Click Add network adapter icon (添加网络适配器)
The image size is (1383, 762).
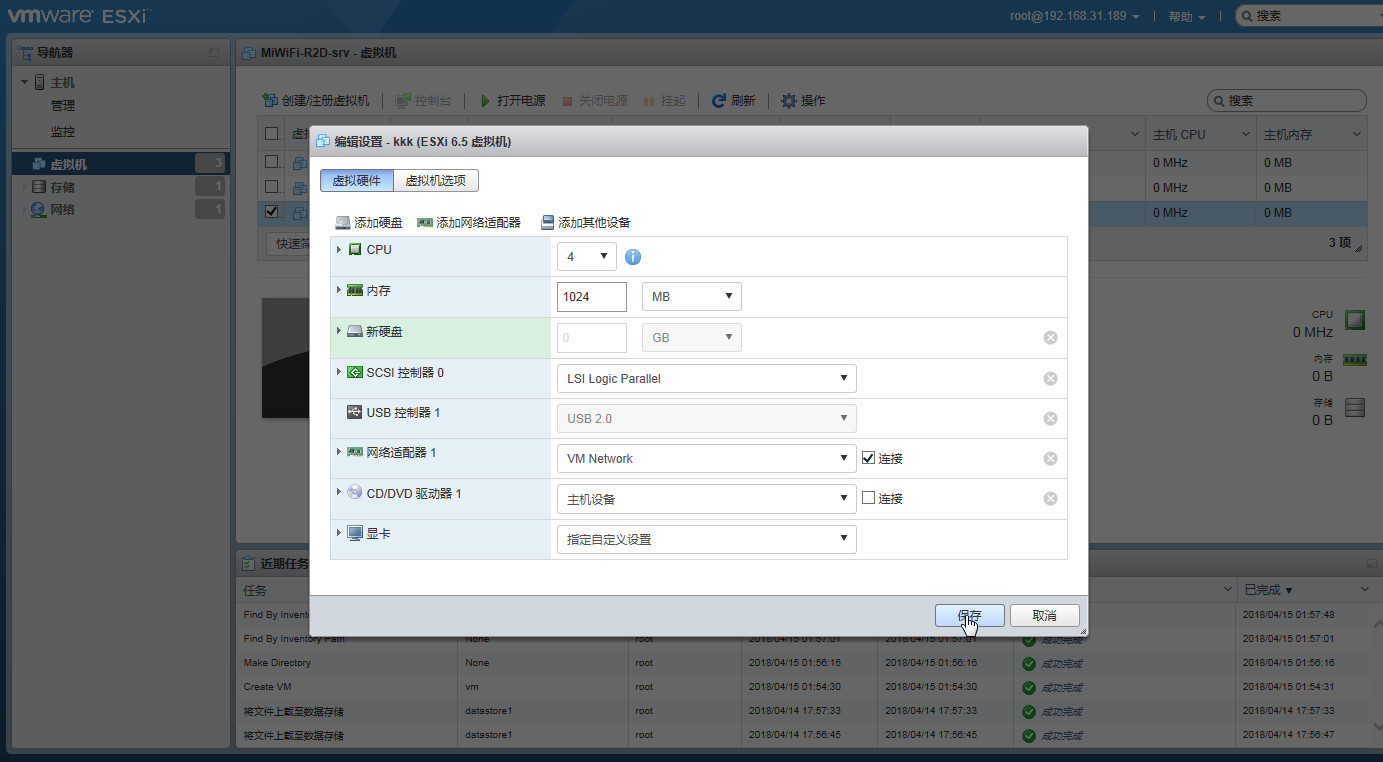tap(425, 223)
